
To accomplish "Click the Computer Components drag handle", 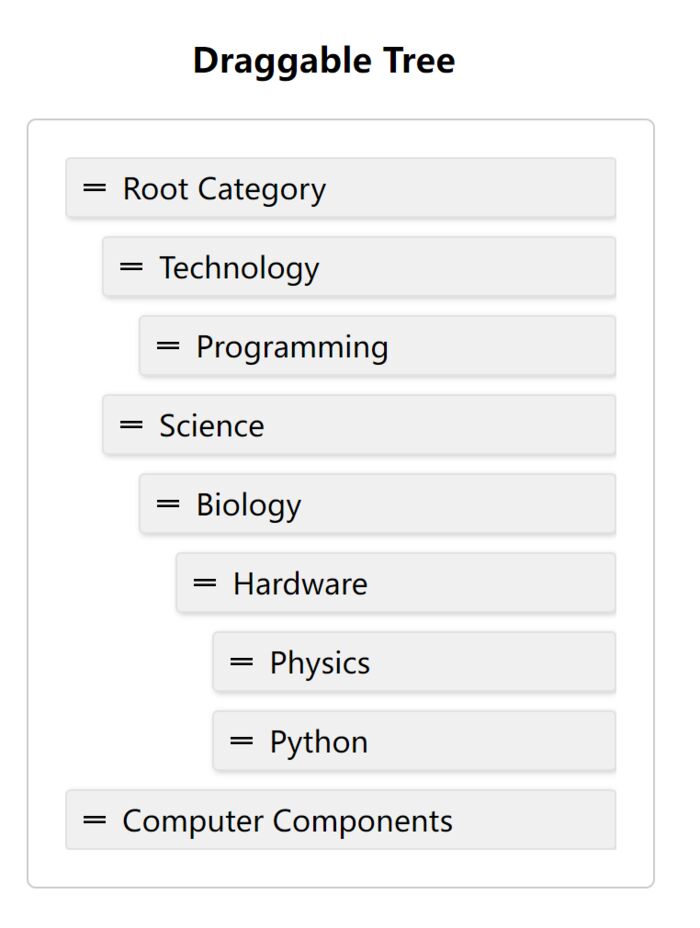I will point(94,820).
